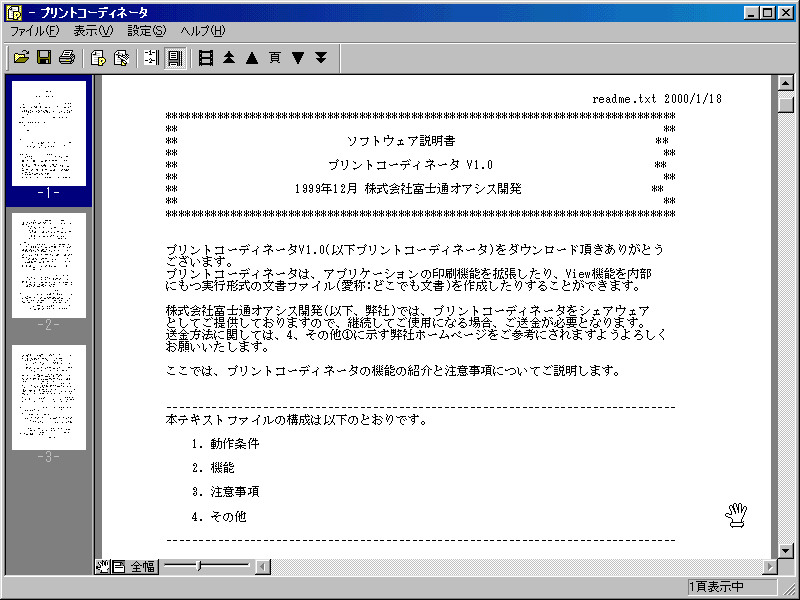Open the 表示(V) menu

tap(93, 31)
